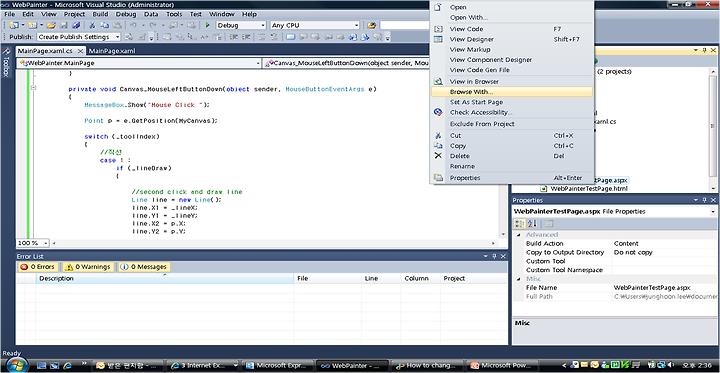The image size is (720, 373).
Task: Choose View Code in context menu
Action: (512, 28)
